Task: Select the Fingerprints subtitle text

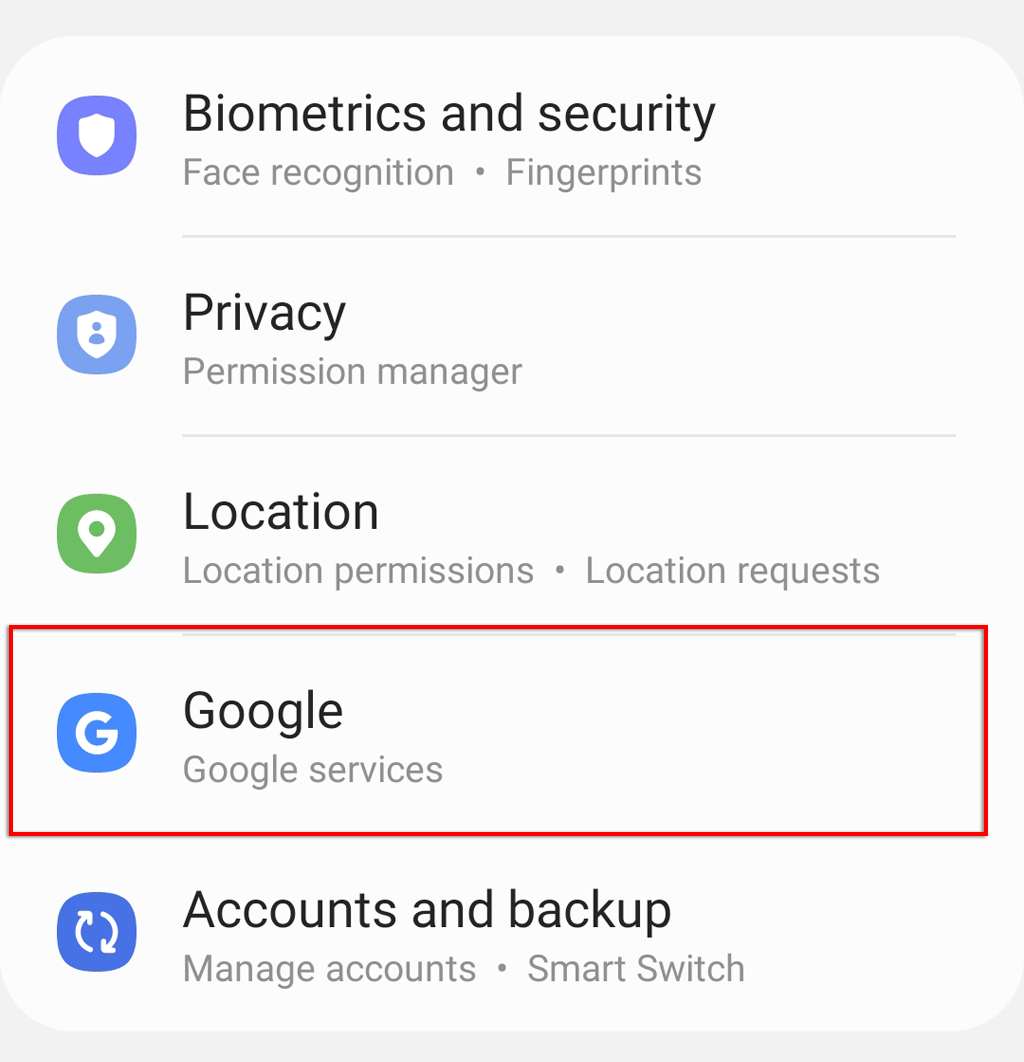Action: click(x=604, y=172)
